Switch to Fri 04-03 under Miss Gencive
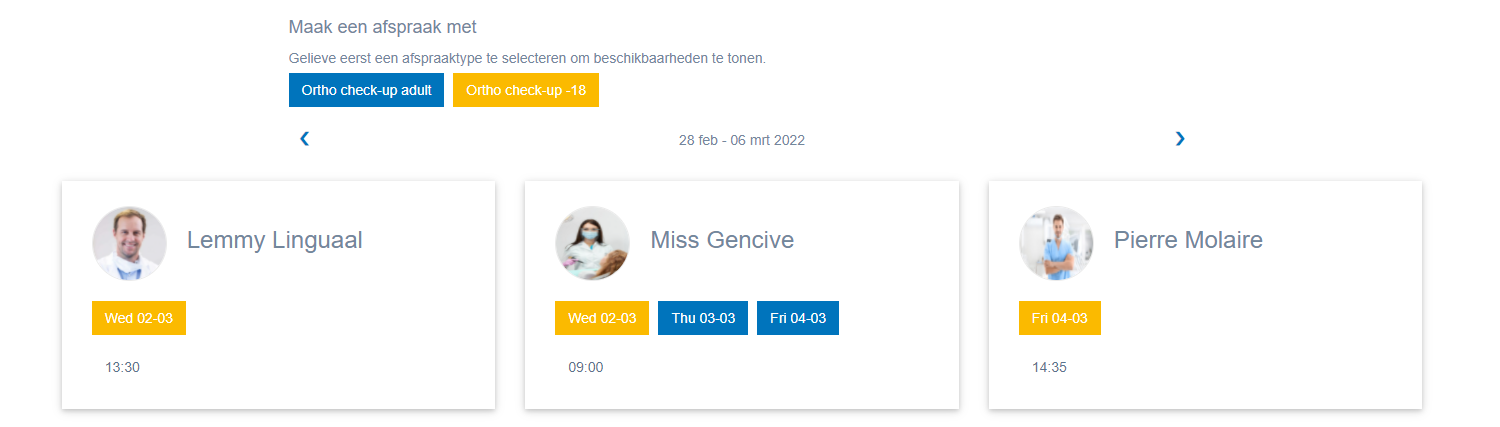Screen dimensions: 1500x427 [798, 318]
